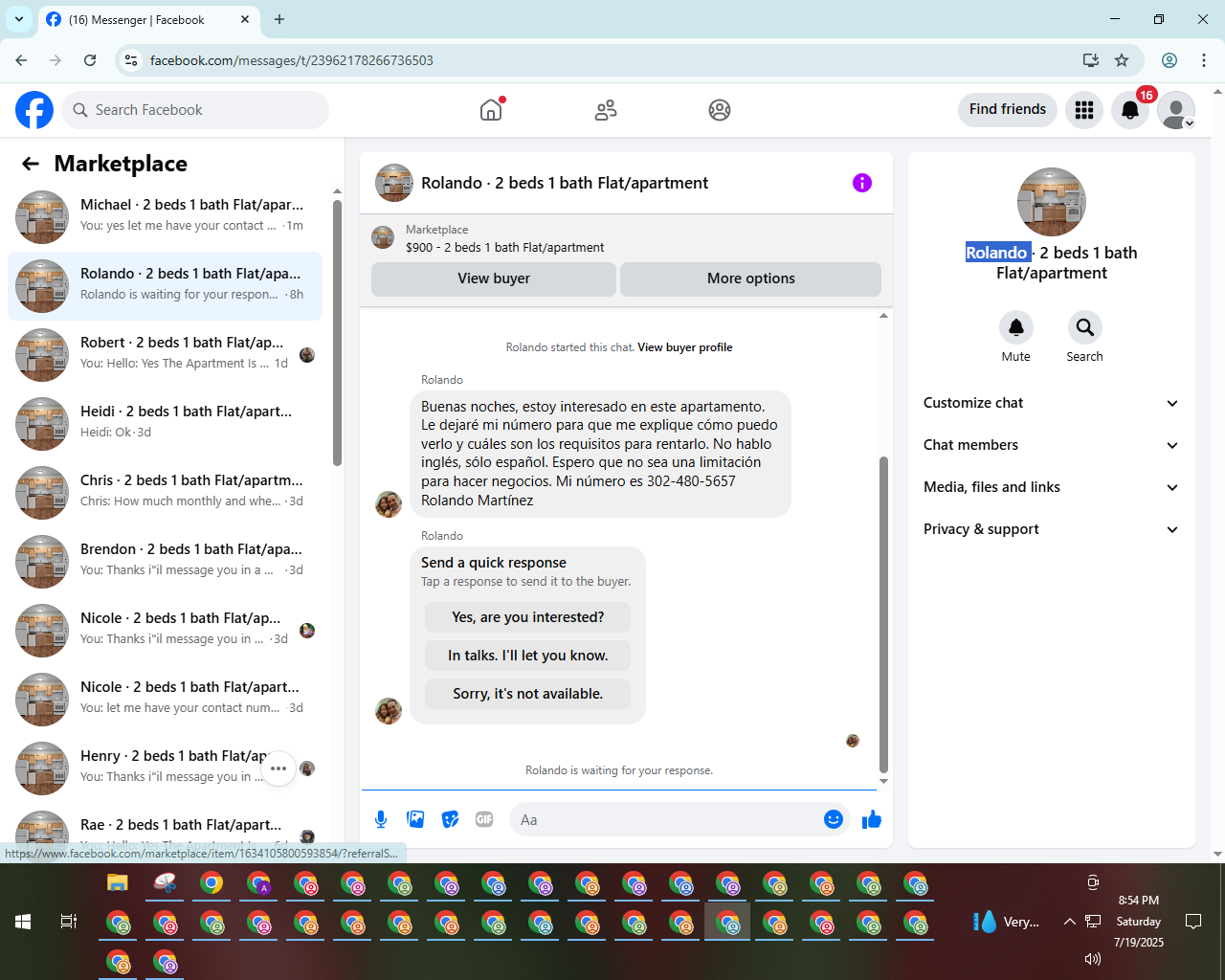Send a thumbs-up like
This screenshot has width=1225, height=980.
pyautogui.click(x=872, y=819)
